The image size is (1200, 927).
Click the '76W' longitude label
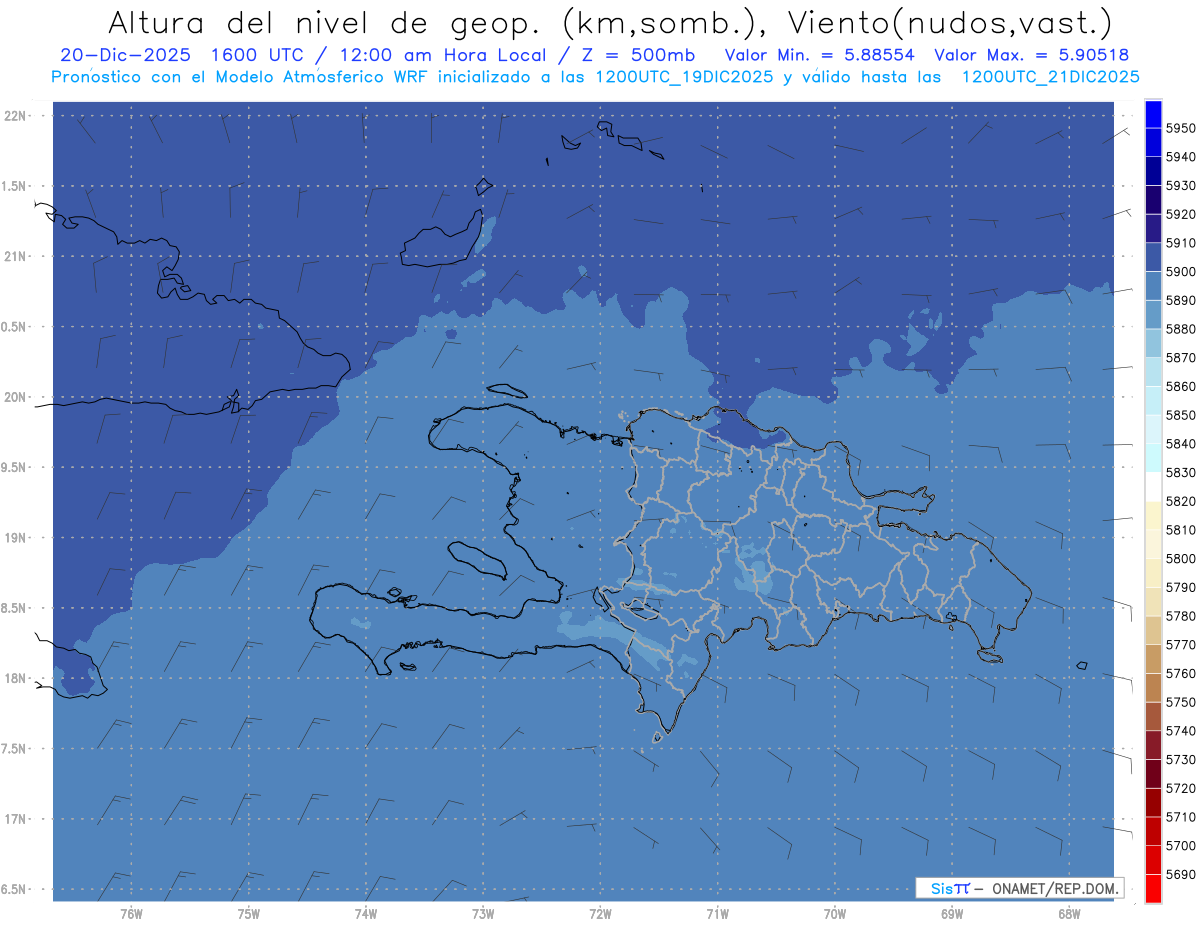click(131, 913)
